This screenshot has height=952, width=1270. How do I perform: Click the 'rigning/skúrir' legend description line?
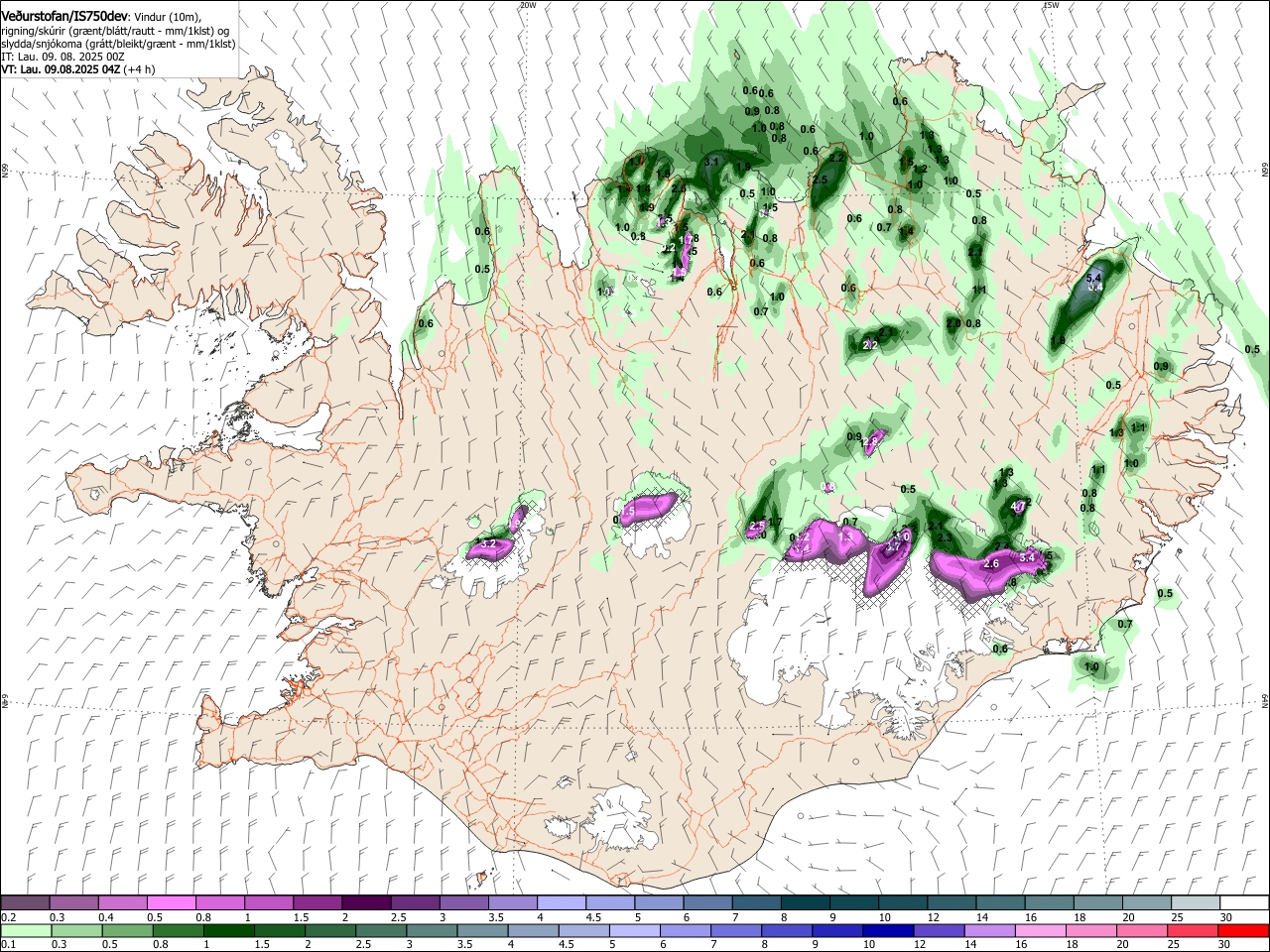[x=116, y=31]
